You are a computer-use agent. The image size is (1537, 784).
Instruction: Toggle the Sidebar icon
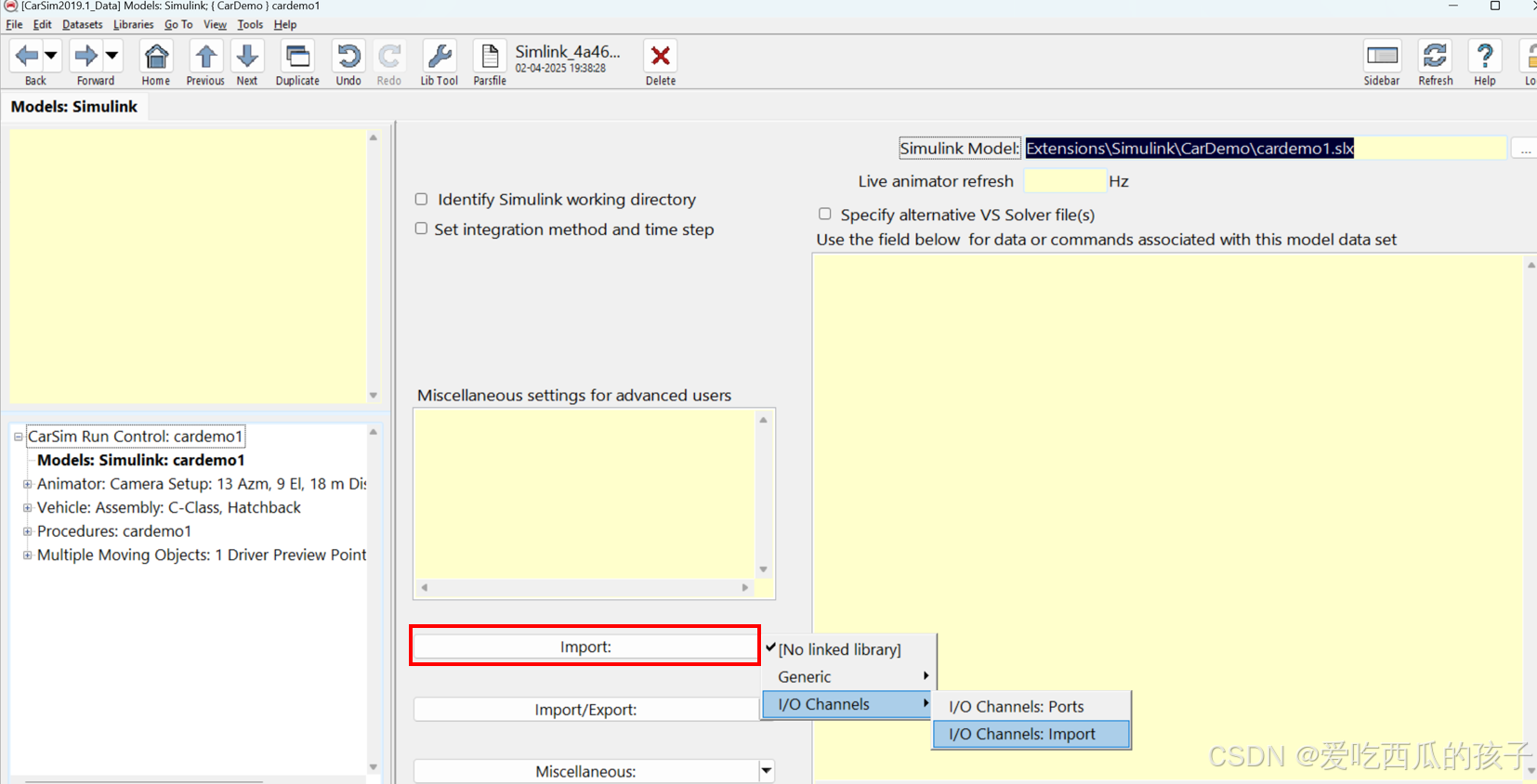[1382, 56]
